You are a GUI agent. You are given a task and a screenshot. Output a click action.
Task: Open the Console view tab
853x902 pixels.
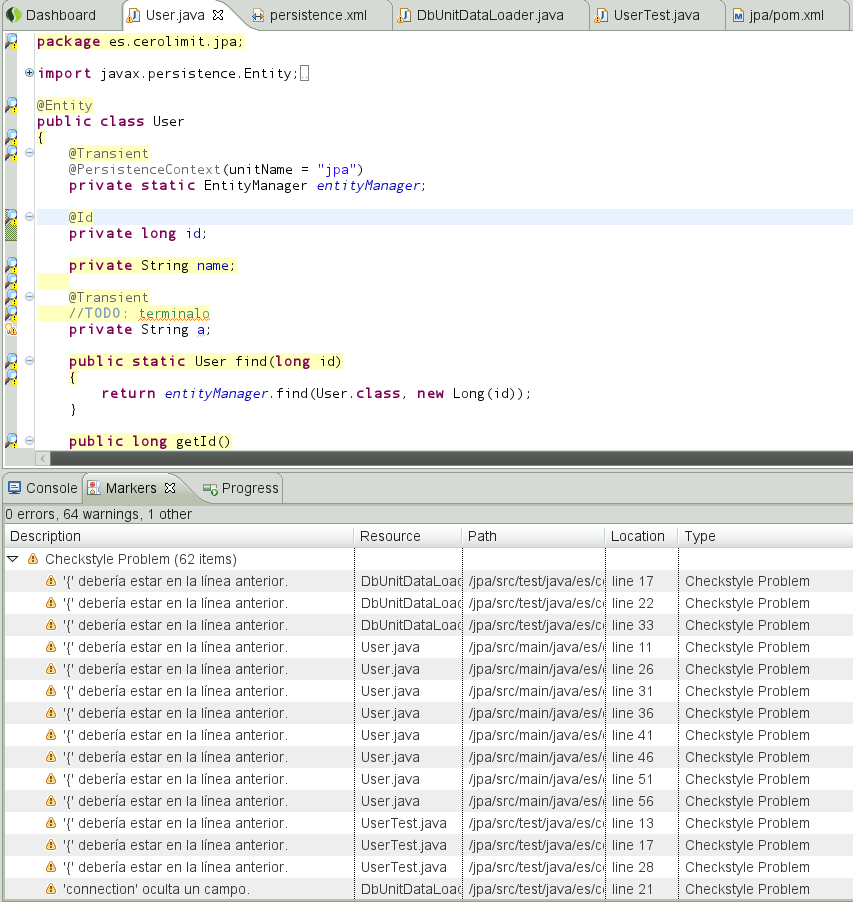click(43, 488)
